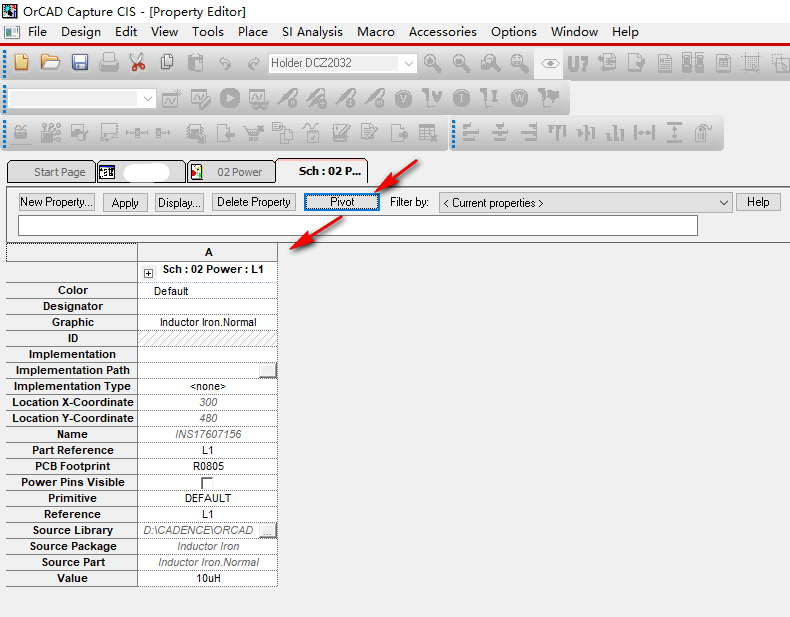The width and height of the screenshot is (790, 617).
Task: Open a file using the folder icon
Action: point(50,63)
